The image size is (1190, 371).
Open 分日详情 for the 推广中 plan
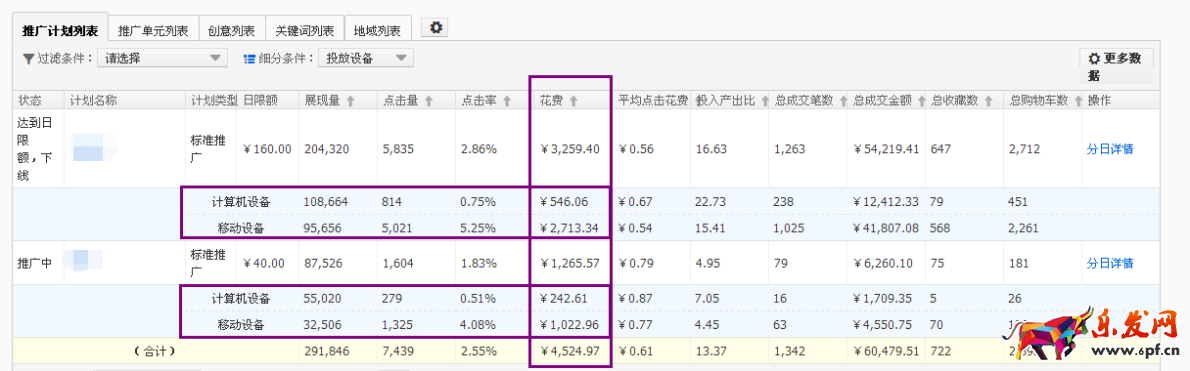point(1110,263)
